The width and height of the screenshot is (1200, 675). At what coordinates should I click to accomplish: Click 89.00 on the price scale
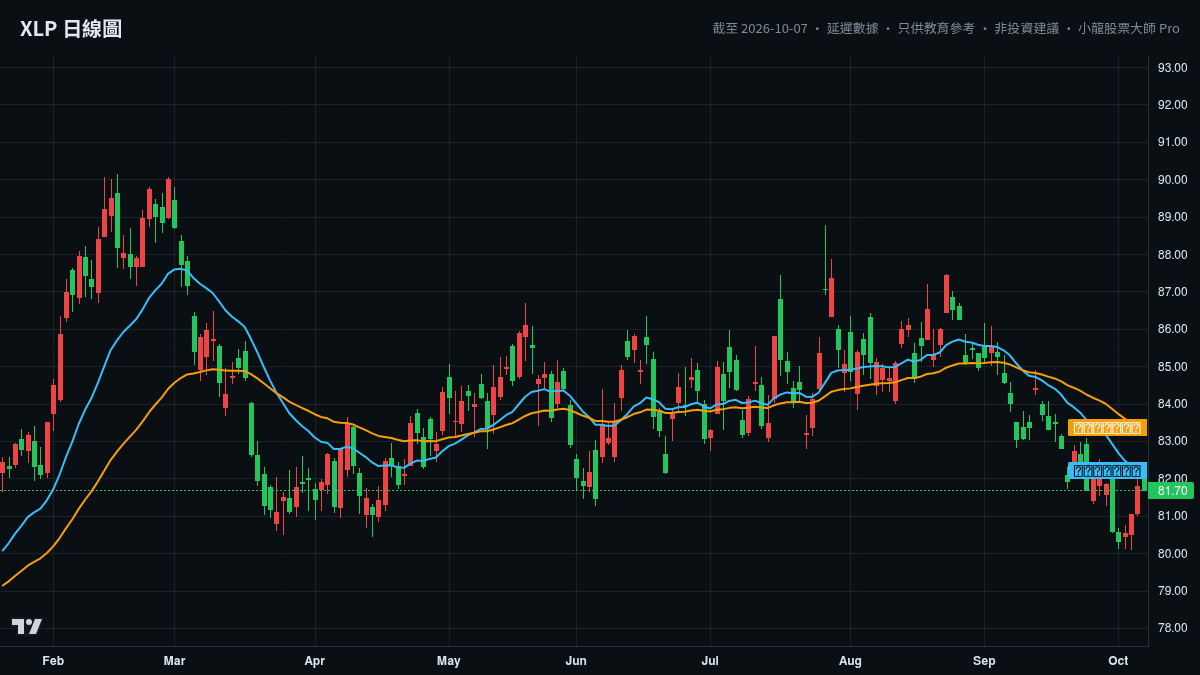[x=1172, y=217]
